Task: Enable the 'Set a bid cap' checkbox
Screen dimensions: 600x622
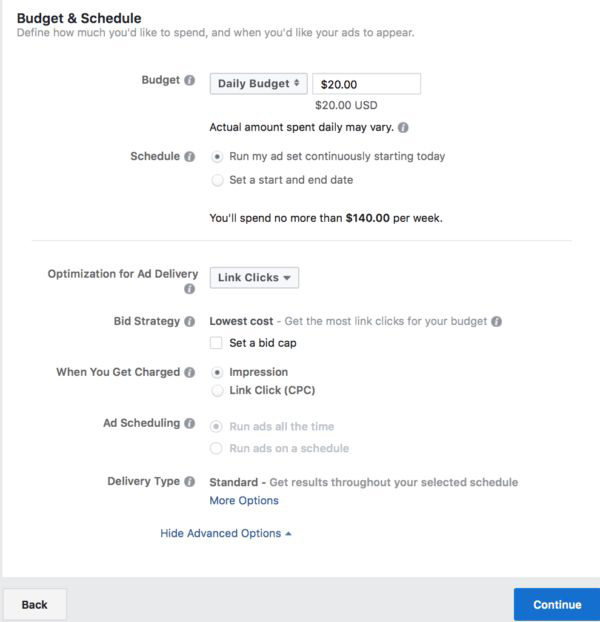Action: point(216,343)
